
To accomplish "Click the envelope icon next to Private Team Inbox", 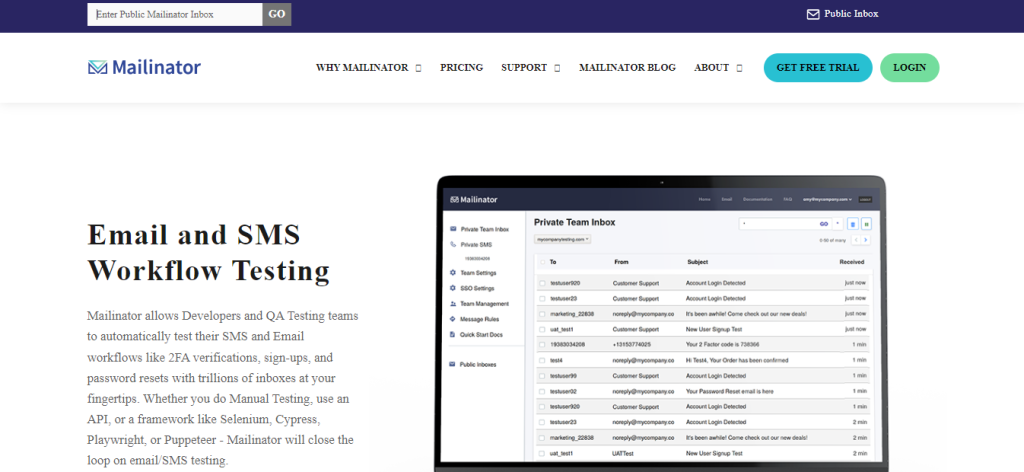I will [453, 229].
